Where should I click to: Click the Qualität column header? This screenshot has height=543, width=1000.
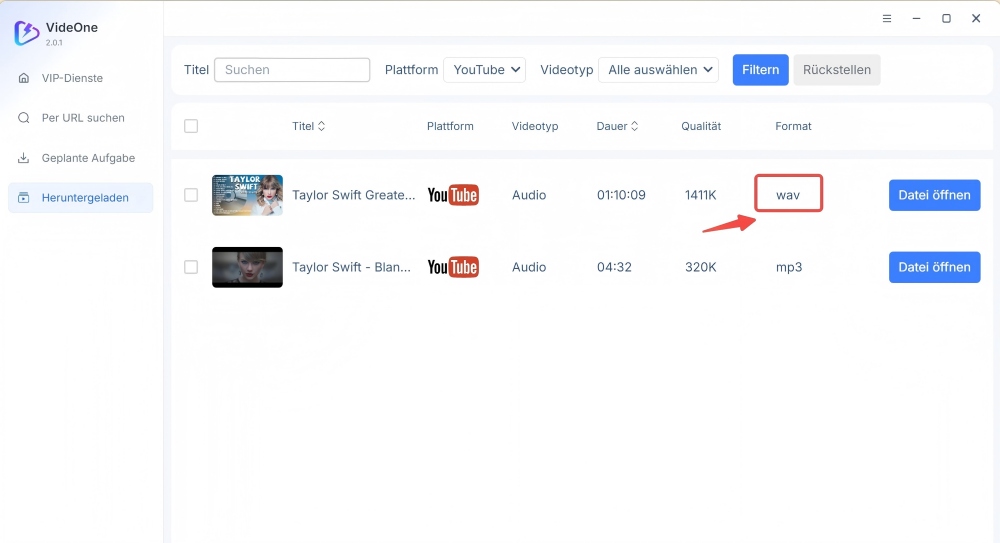pyautogui.click(x=701, y=126)
